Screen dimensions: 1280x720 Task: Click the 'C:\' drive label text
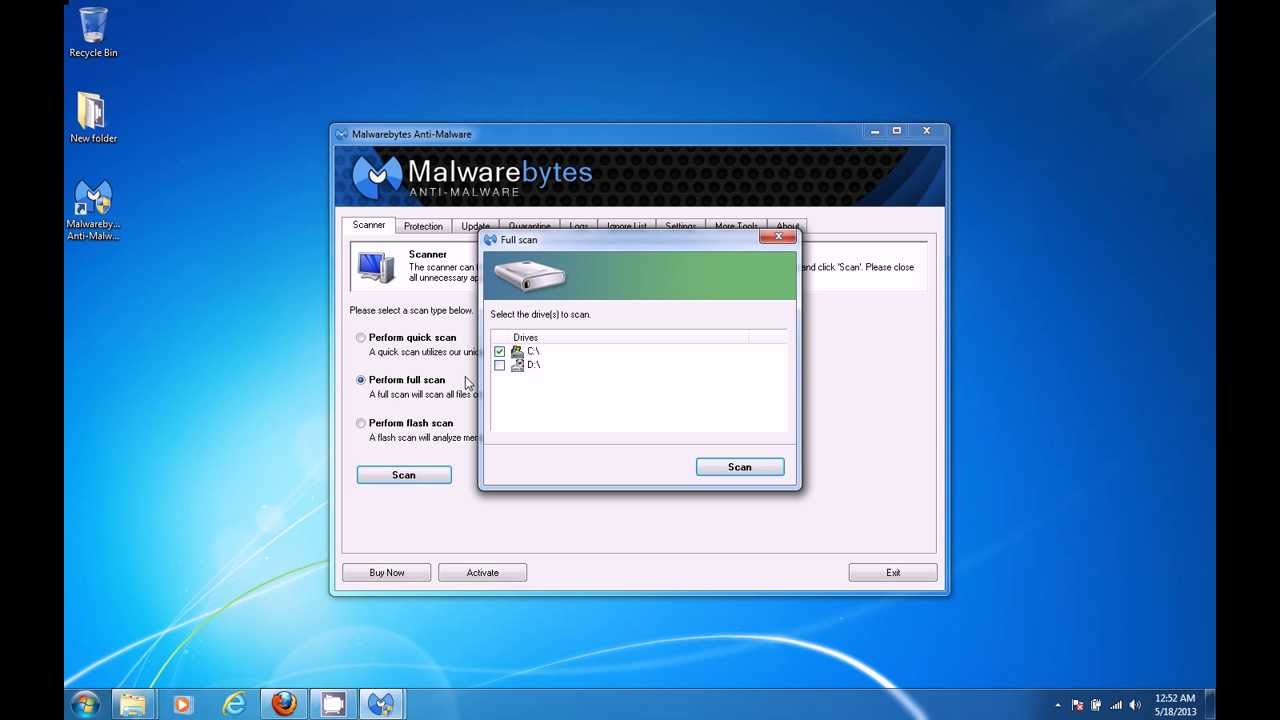point(533,352)
